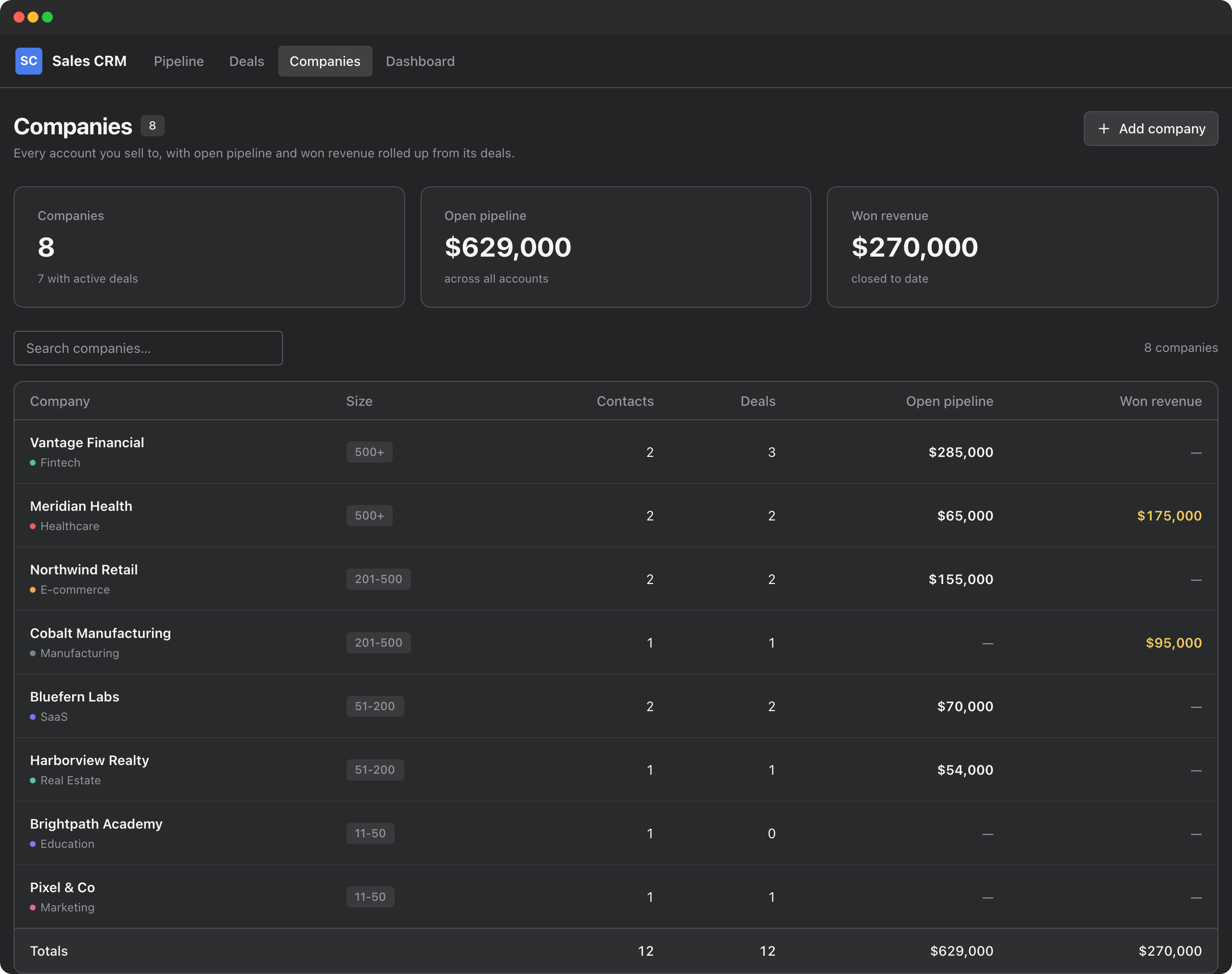
Task: Click the 201-500 badge for Northwind Retail
Action: pos(378,579)
